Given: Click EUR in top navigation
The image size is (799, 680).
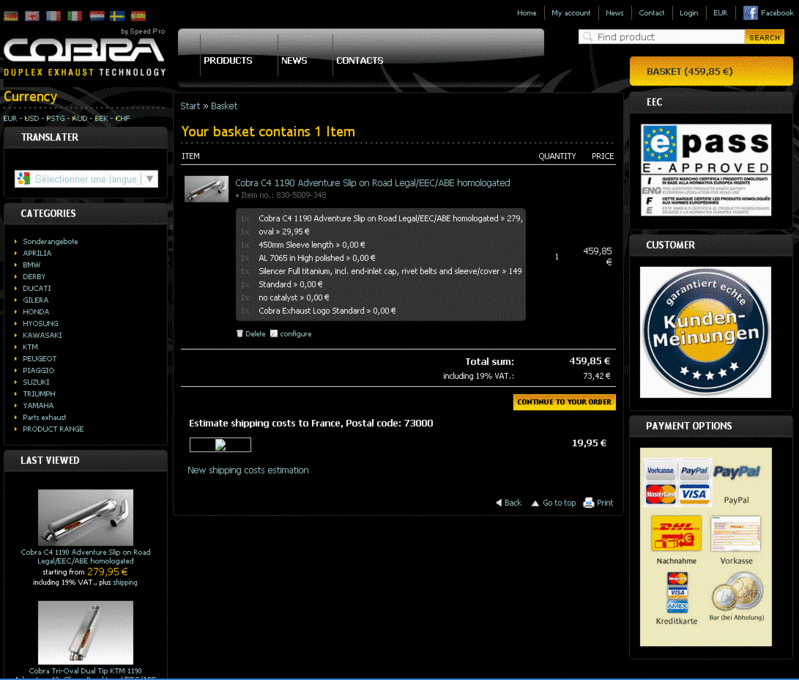Looking at the screenshot, I should click(x=720, y=13).
